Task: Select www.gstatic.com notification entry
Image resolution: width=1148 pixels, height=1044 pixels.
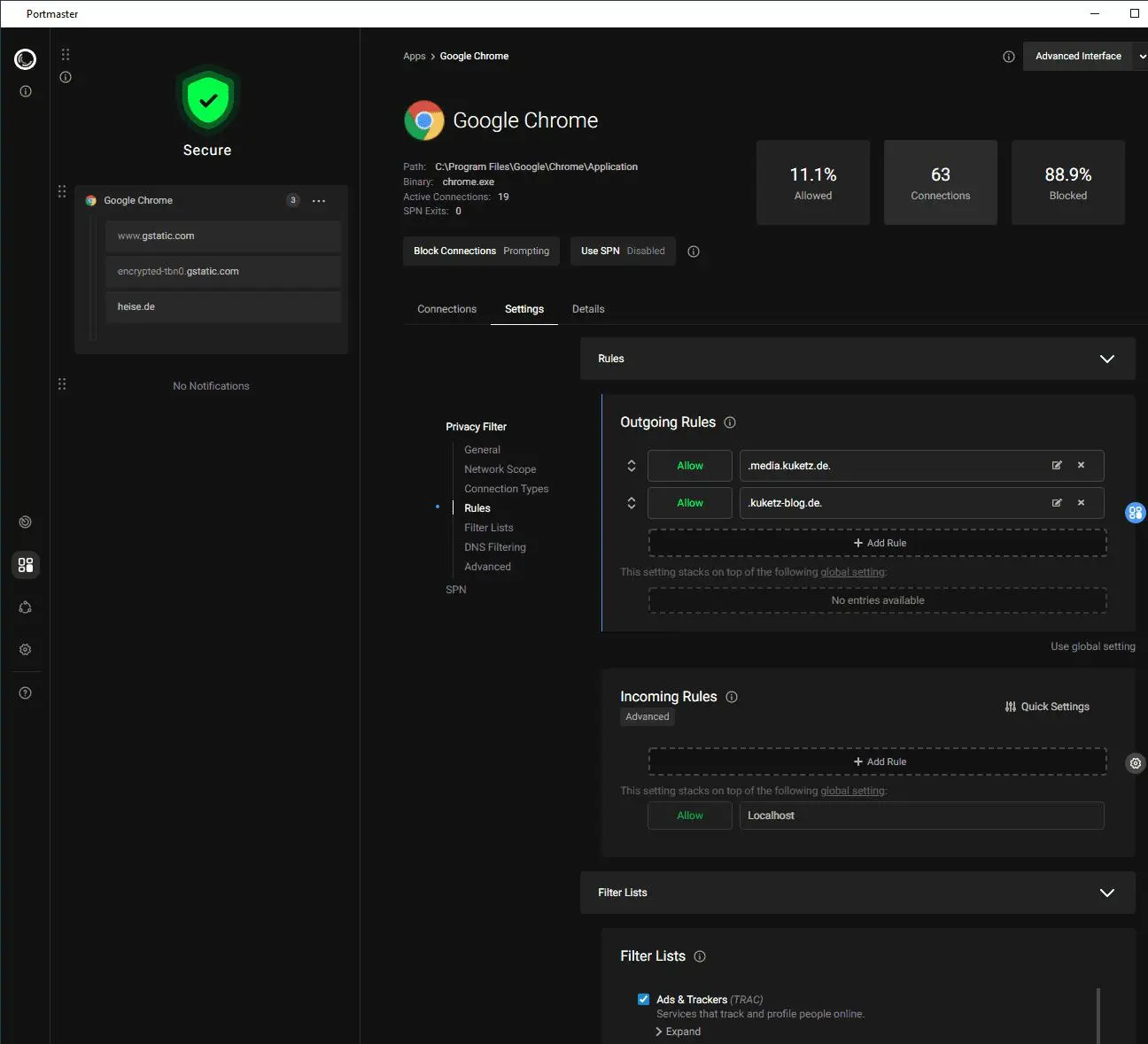Action: [x=223, y=236]
